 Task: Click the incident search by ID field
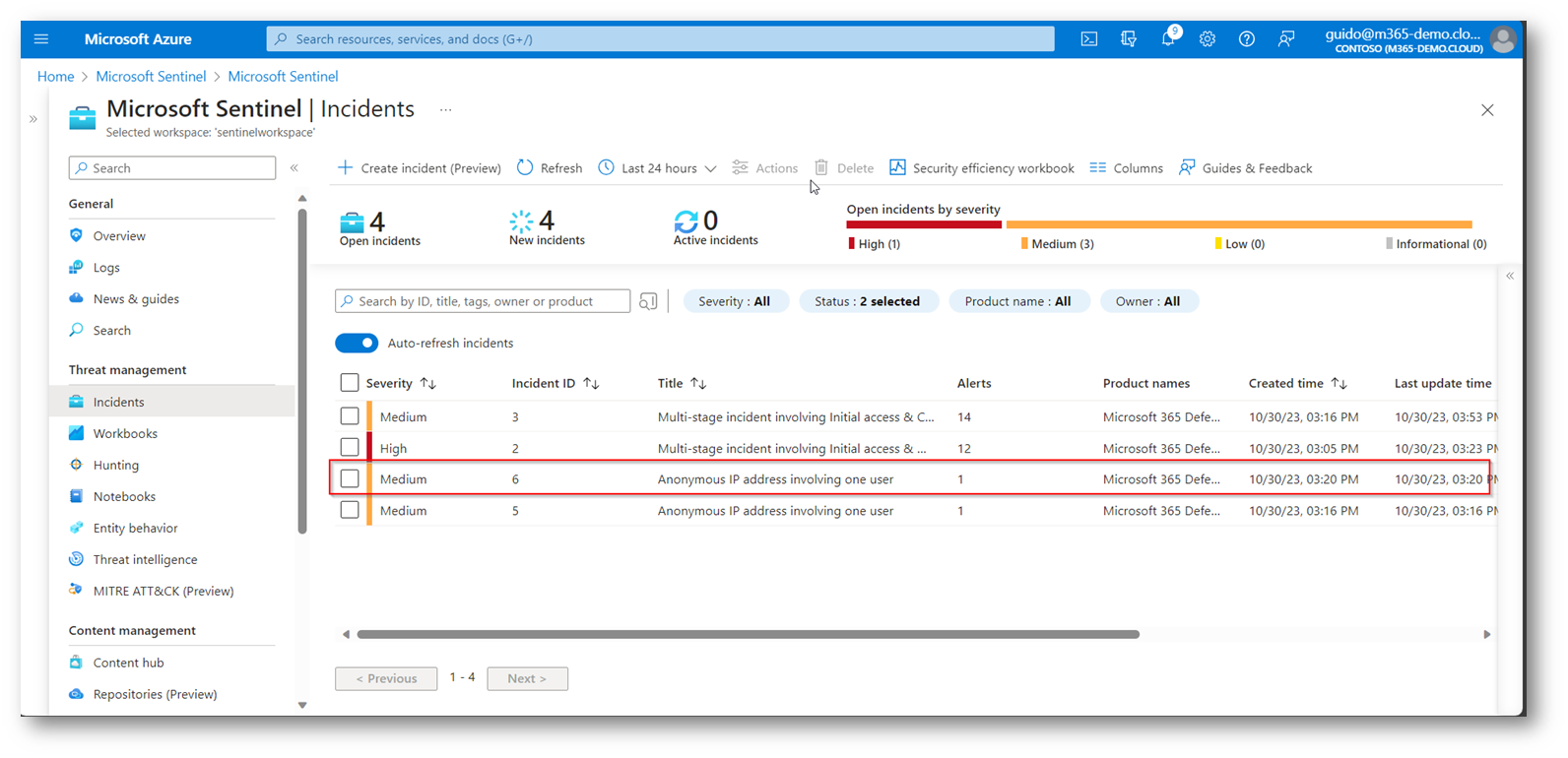[483, 301]
